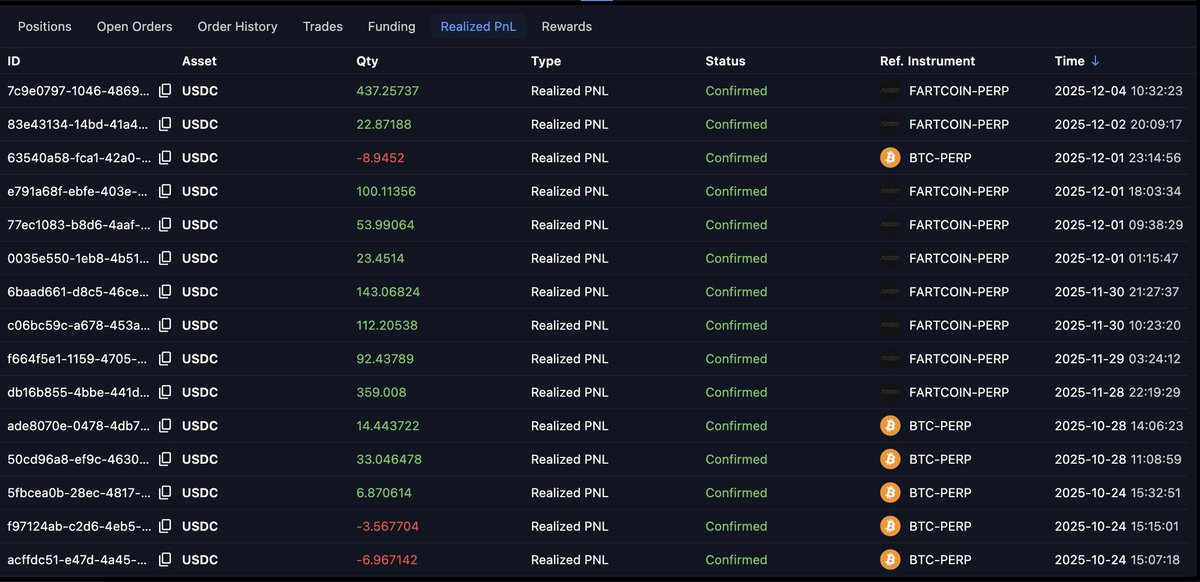Image resolution: width=1200 pixels, height=582 pixels.
Task: Click the quantity 53.99064
Action: point(385,225)
